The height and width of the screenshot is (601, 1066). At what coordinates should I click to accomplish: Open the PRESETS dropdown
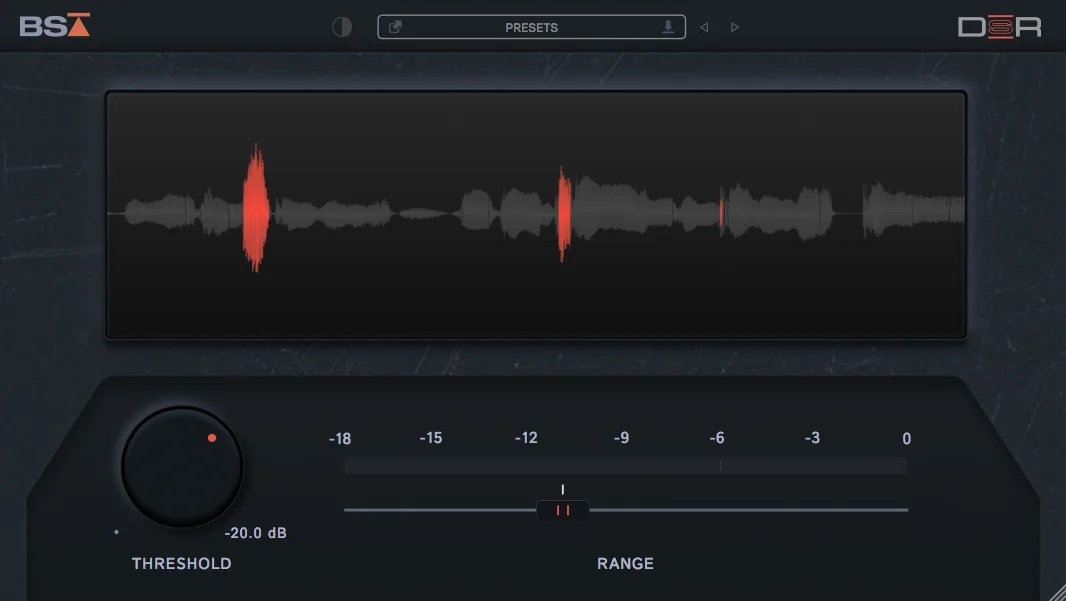point(531,27)
